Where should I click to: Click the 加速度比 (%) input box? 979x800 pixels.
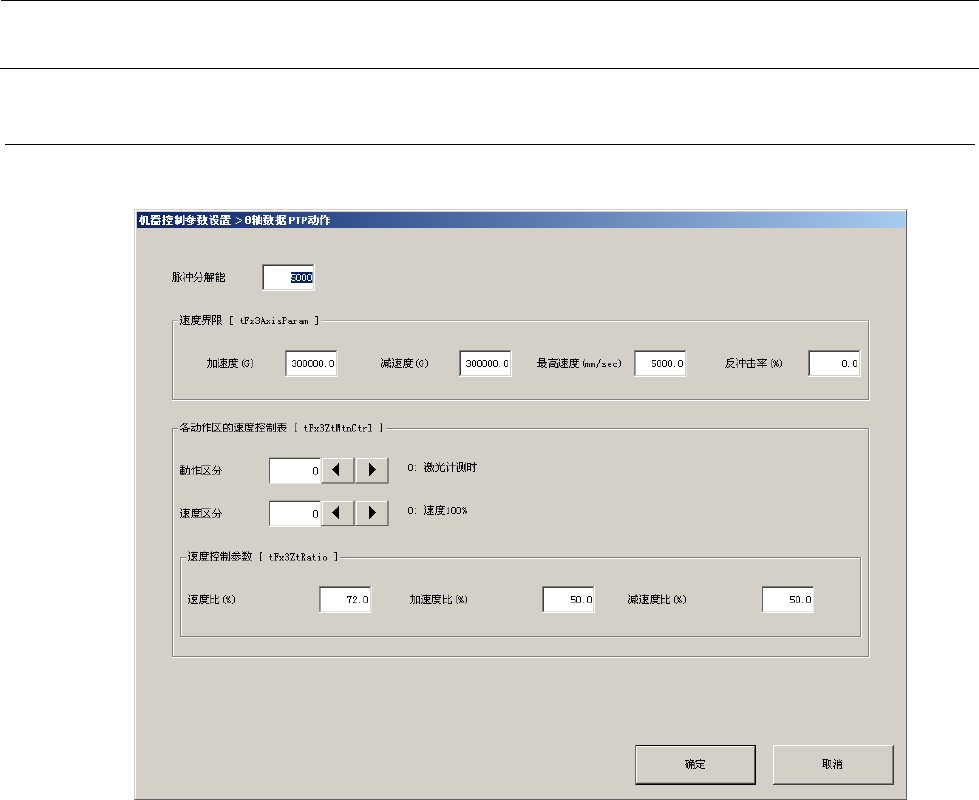tap(568, 599)
